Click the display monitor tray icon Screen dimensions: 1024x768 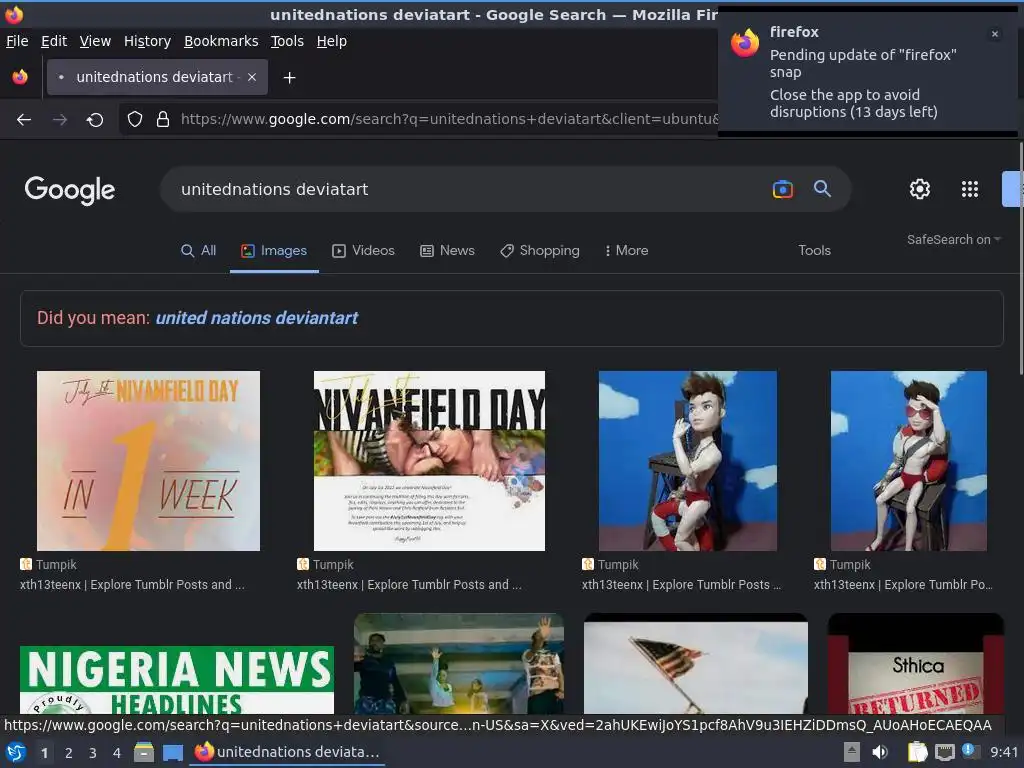(x=944, y=752)
